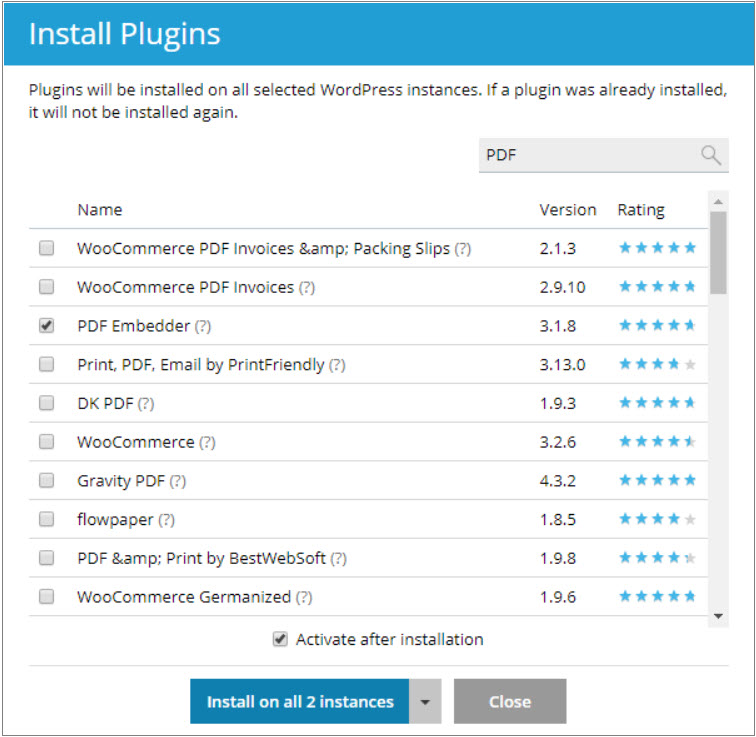Open help (?) for PDF Embedder

click(203, 326)
